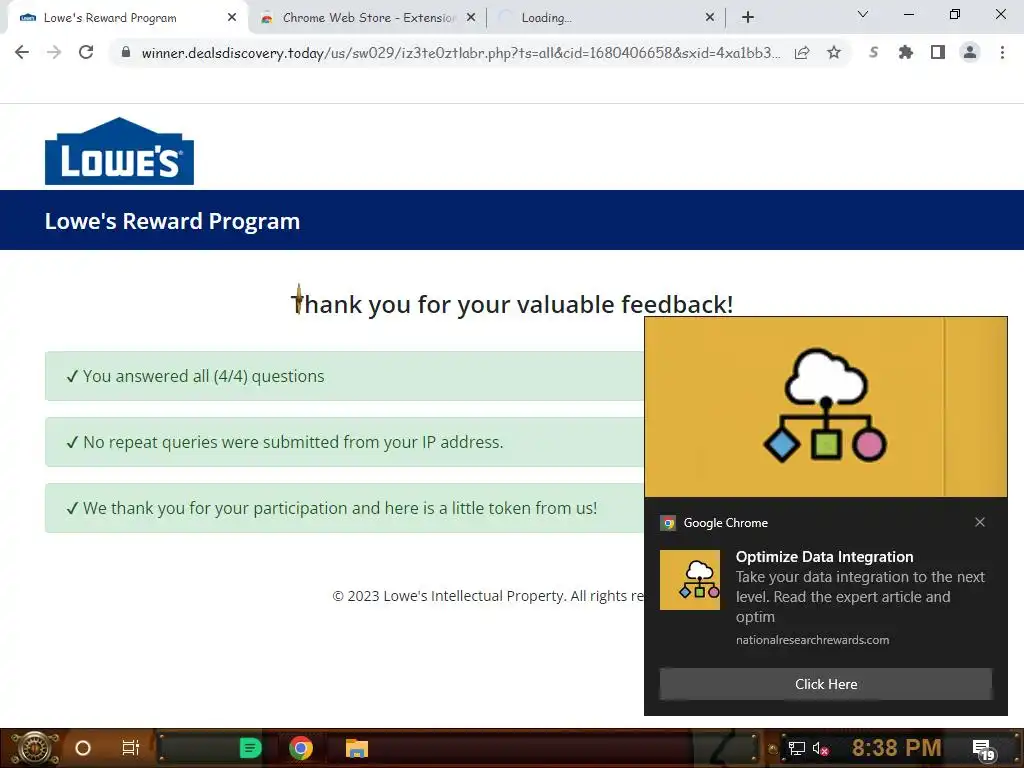Viewport: 1024px width, 768px height.
Task: Open the green notes app on taskbar
Action: tap(250, 748)
